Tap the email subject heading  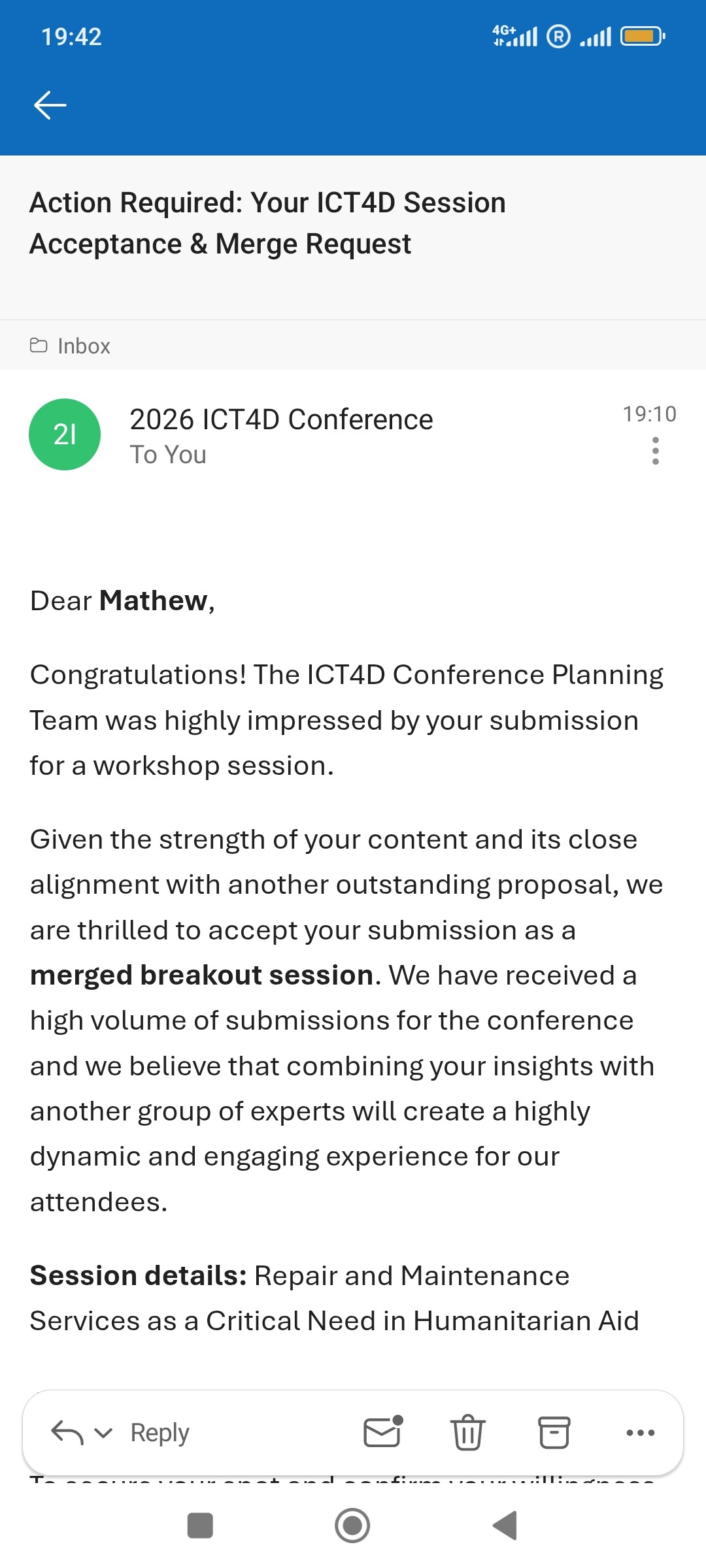[x=268, y=223]
